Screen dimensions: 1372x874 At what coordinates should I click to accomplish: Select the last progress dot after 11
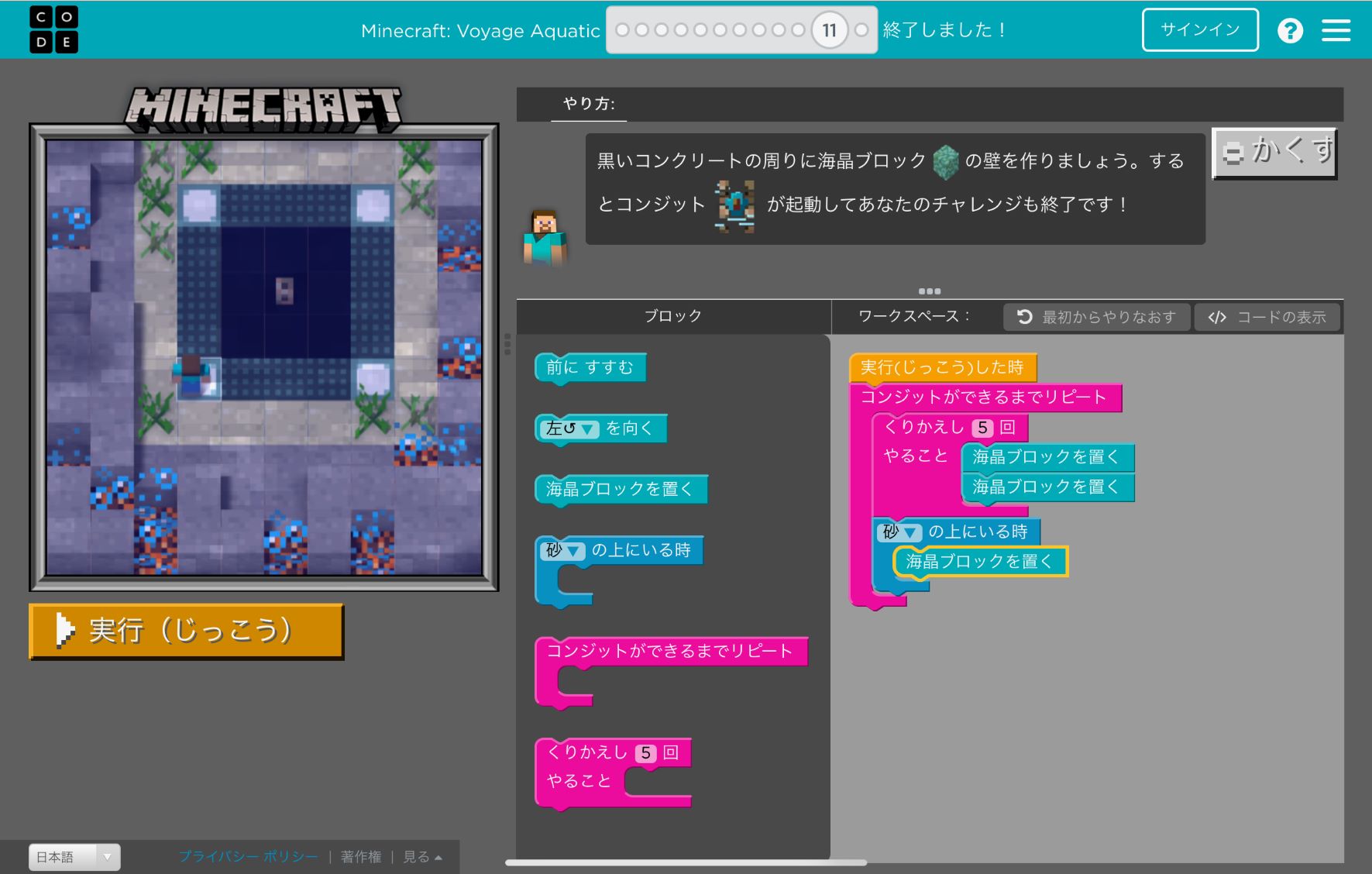click(861, 30)
